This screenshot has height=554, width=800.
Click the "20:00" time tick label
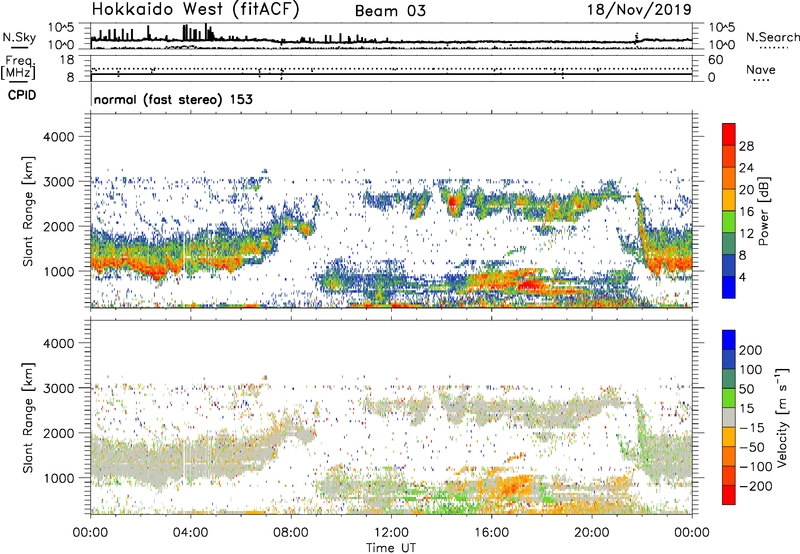(x=591, y=533)
